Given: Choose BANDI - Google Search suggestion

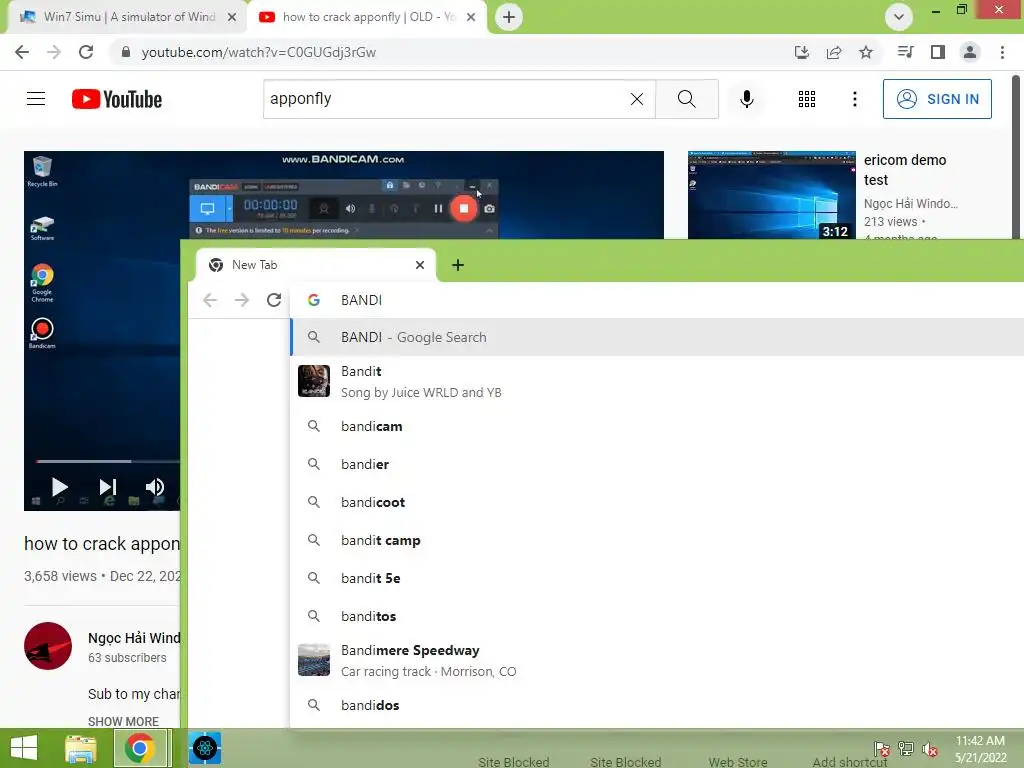Looking at the screenshot, I should pyautogui.click(x=657, y=337).
